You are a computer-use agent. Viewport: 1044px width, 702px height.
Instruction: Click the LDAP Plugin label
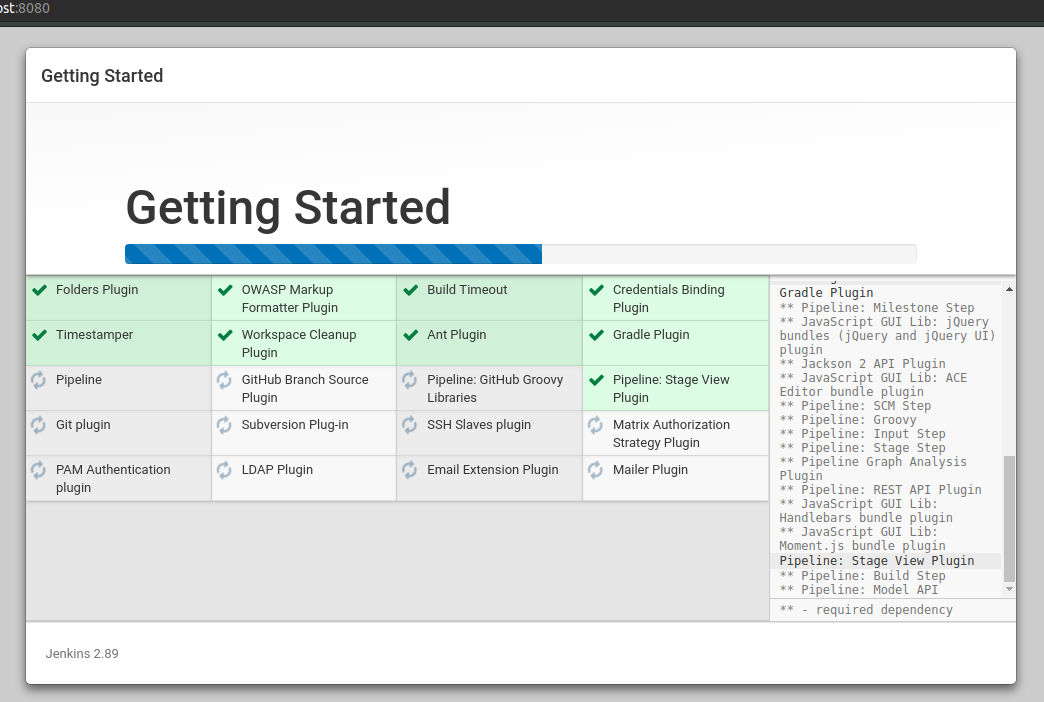[277, 470]
